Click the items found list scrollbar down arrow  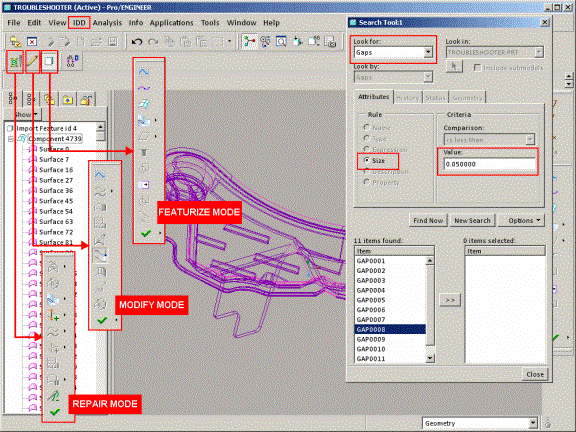(430, 358)
